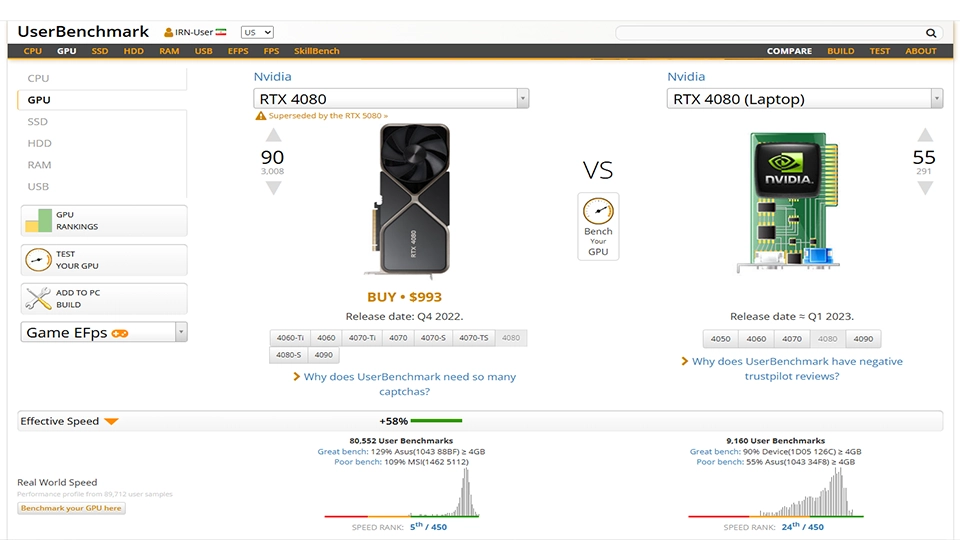
Task: Downvote the RTX 4080 desktop card
Action: pyautogui.click(x=272, y=187)
